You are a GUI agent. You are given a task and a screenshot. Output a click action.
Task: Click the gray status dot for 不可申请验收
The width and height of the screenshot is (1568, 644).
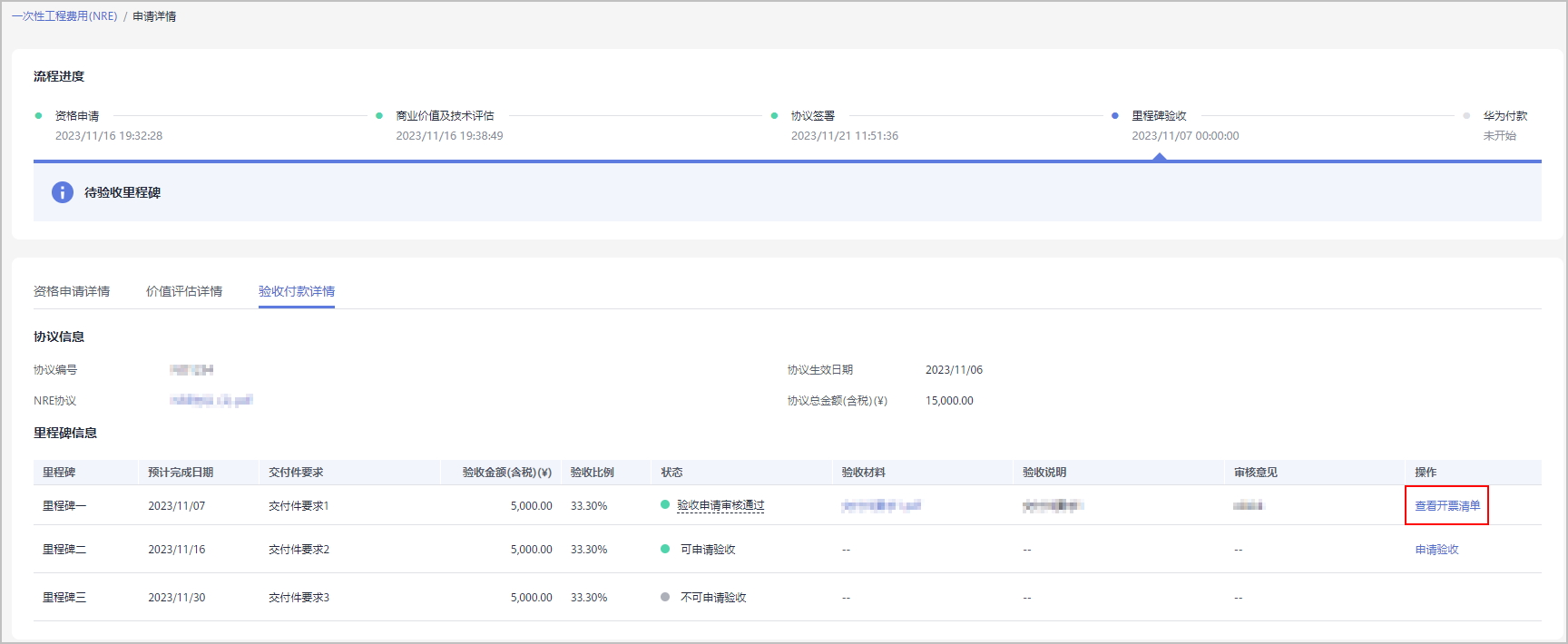[x=665, y=597]
